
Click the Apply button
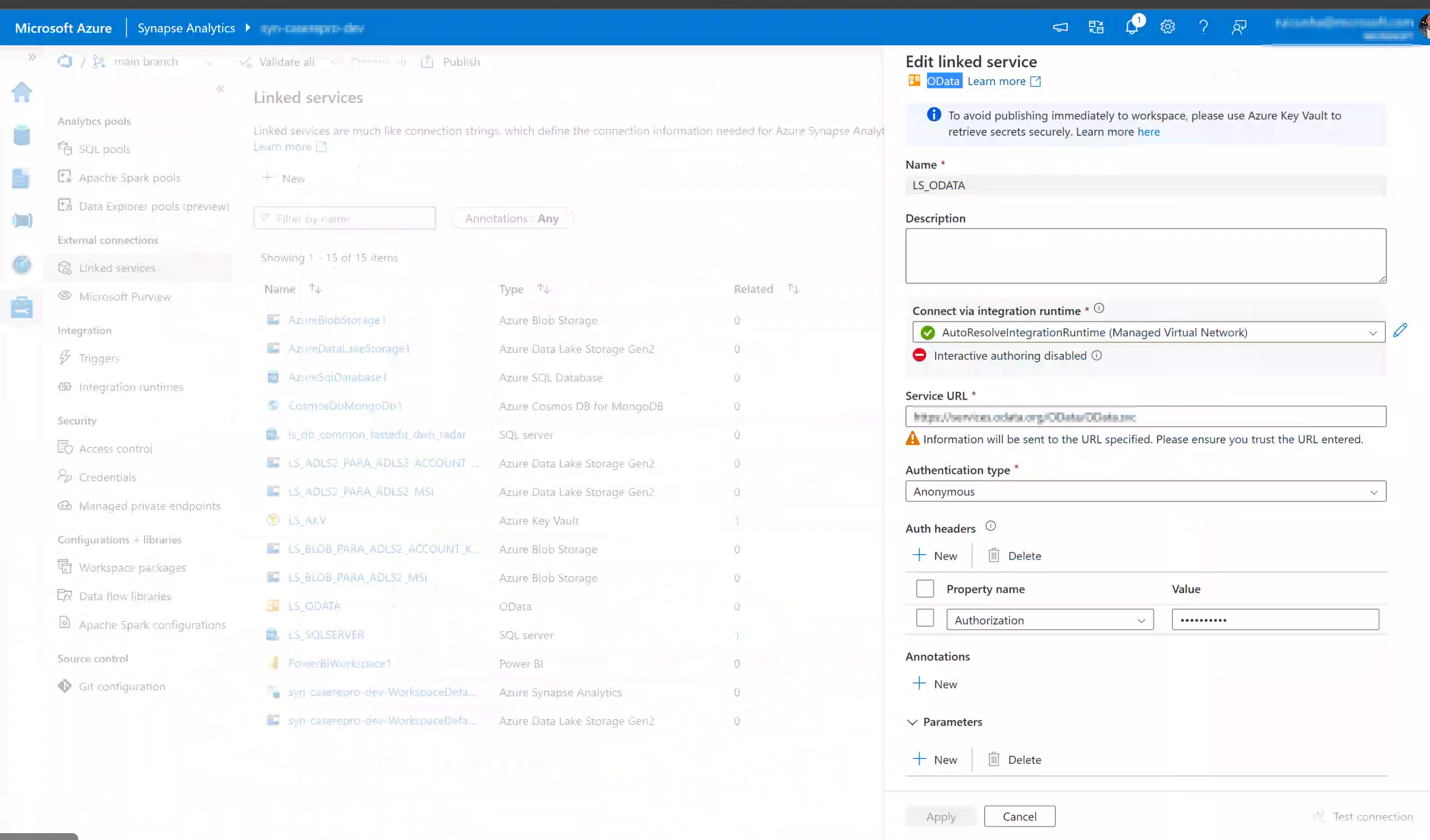[940, 816]
